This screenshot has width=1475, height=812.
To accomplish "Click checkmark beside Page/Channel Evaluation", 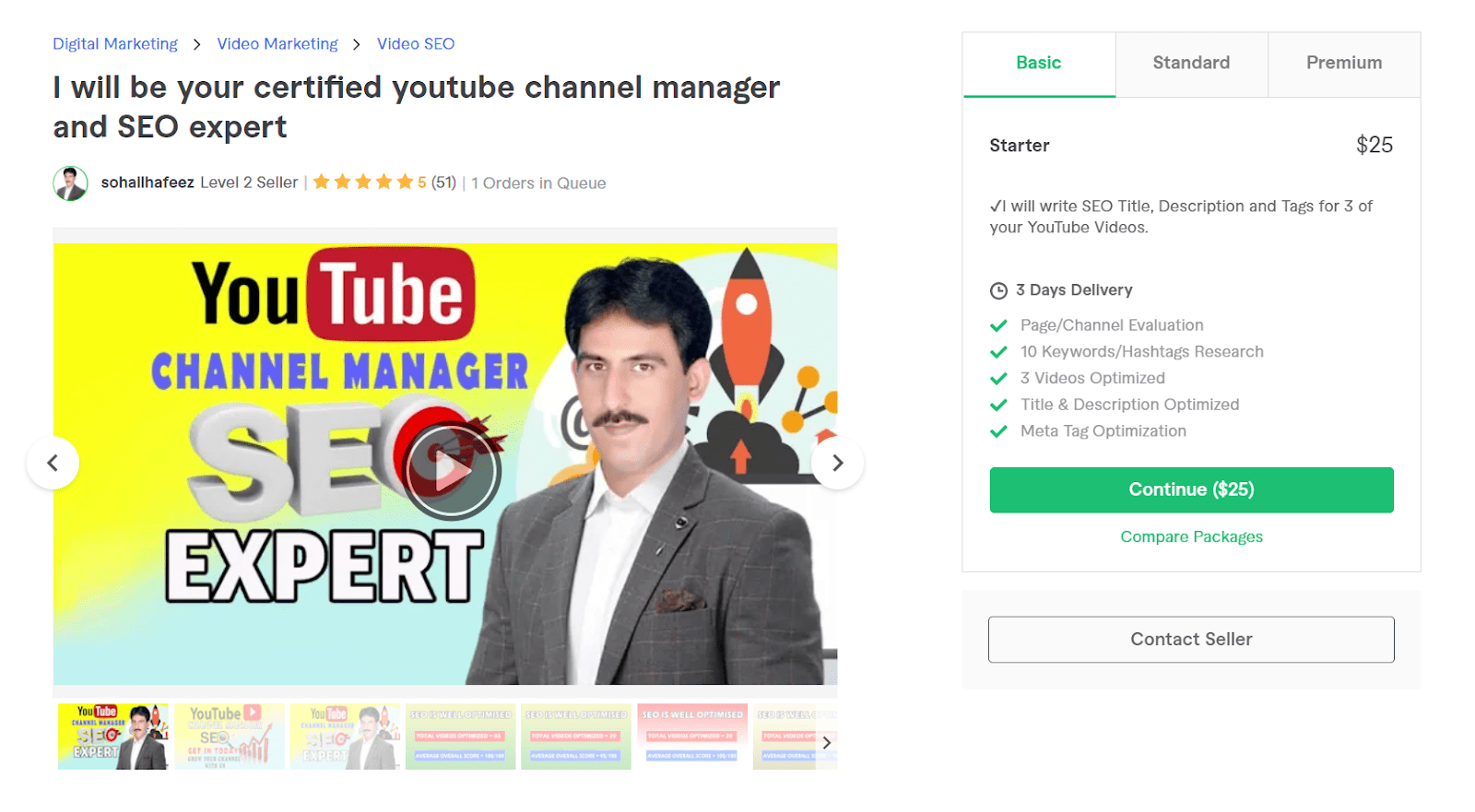I will [998, 325].
